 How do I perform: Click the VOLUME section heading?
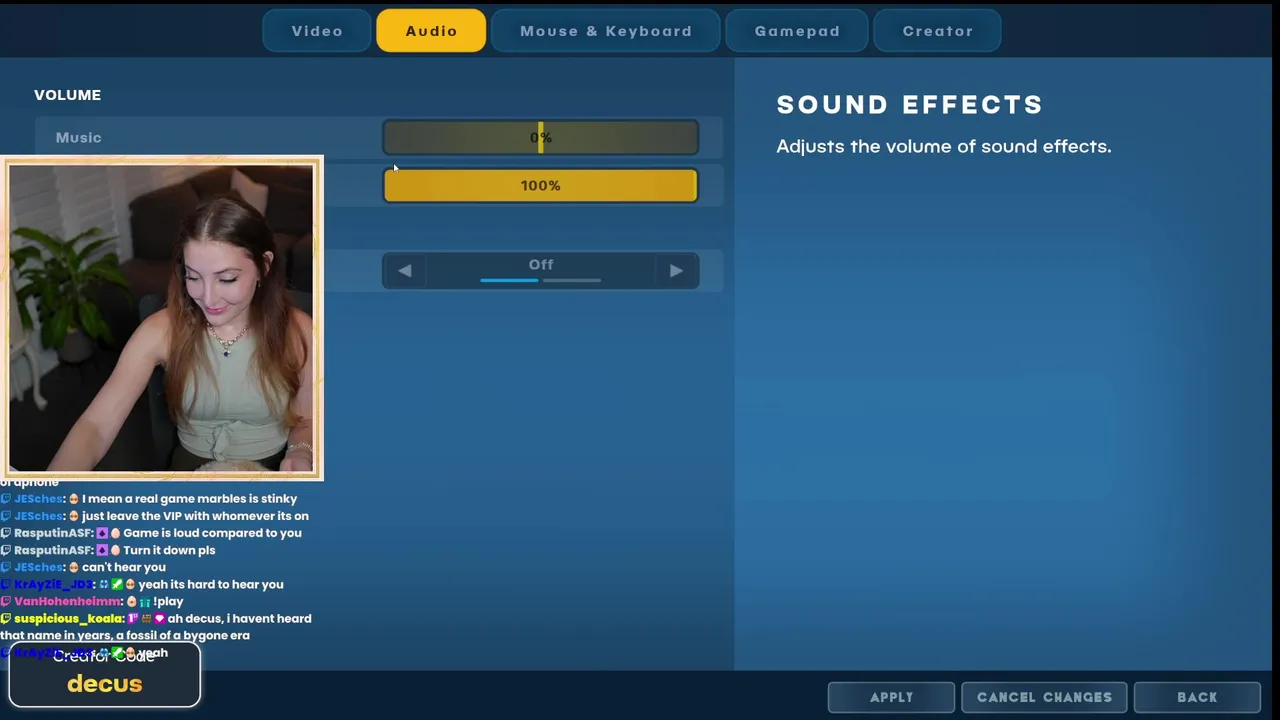coord(67,95)
